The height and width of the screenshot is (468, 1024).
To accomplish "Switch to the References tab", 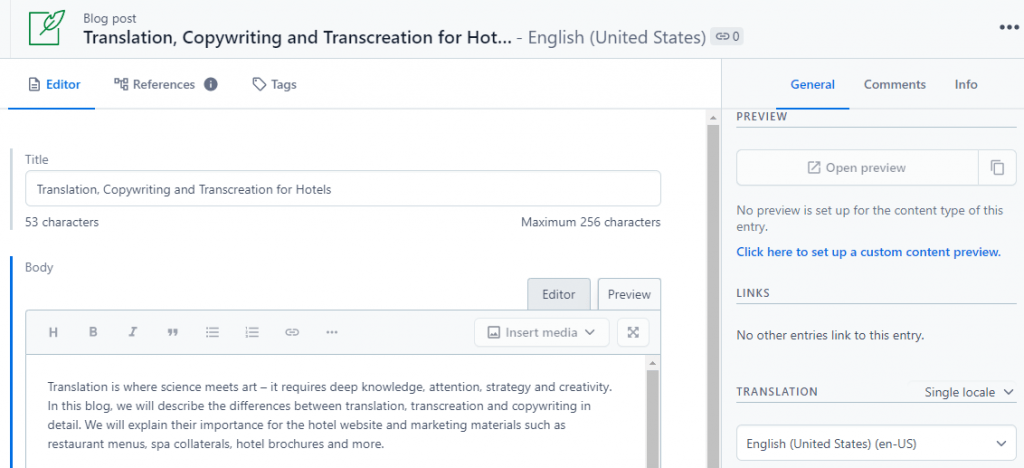I will click(x=165, y=85).
